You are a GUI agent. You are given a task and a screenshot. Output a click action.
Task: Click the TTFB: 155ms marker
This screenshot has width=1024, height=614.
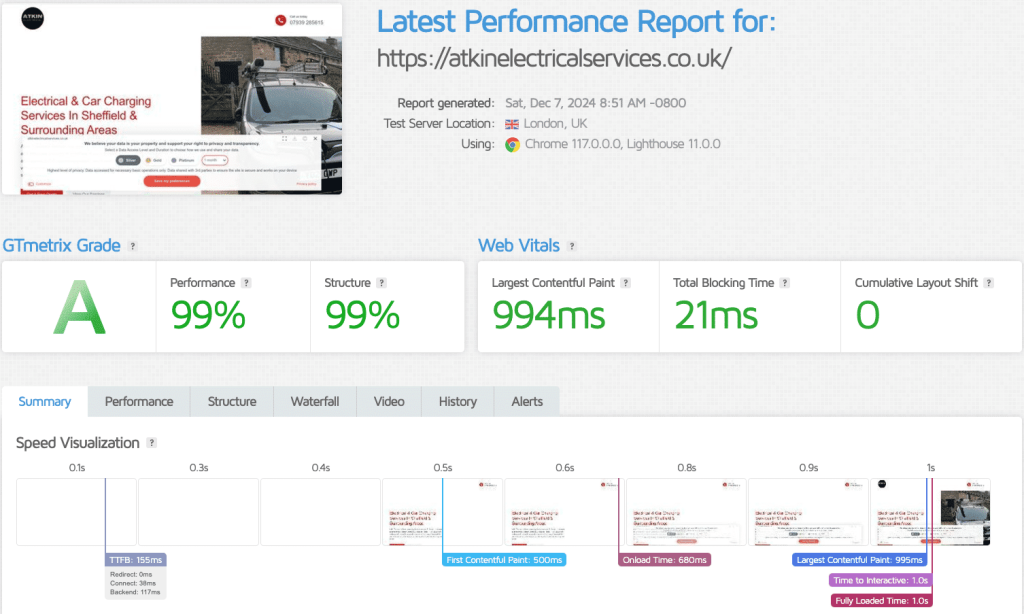click(136, 560)
